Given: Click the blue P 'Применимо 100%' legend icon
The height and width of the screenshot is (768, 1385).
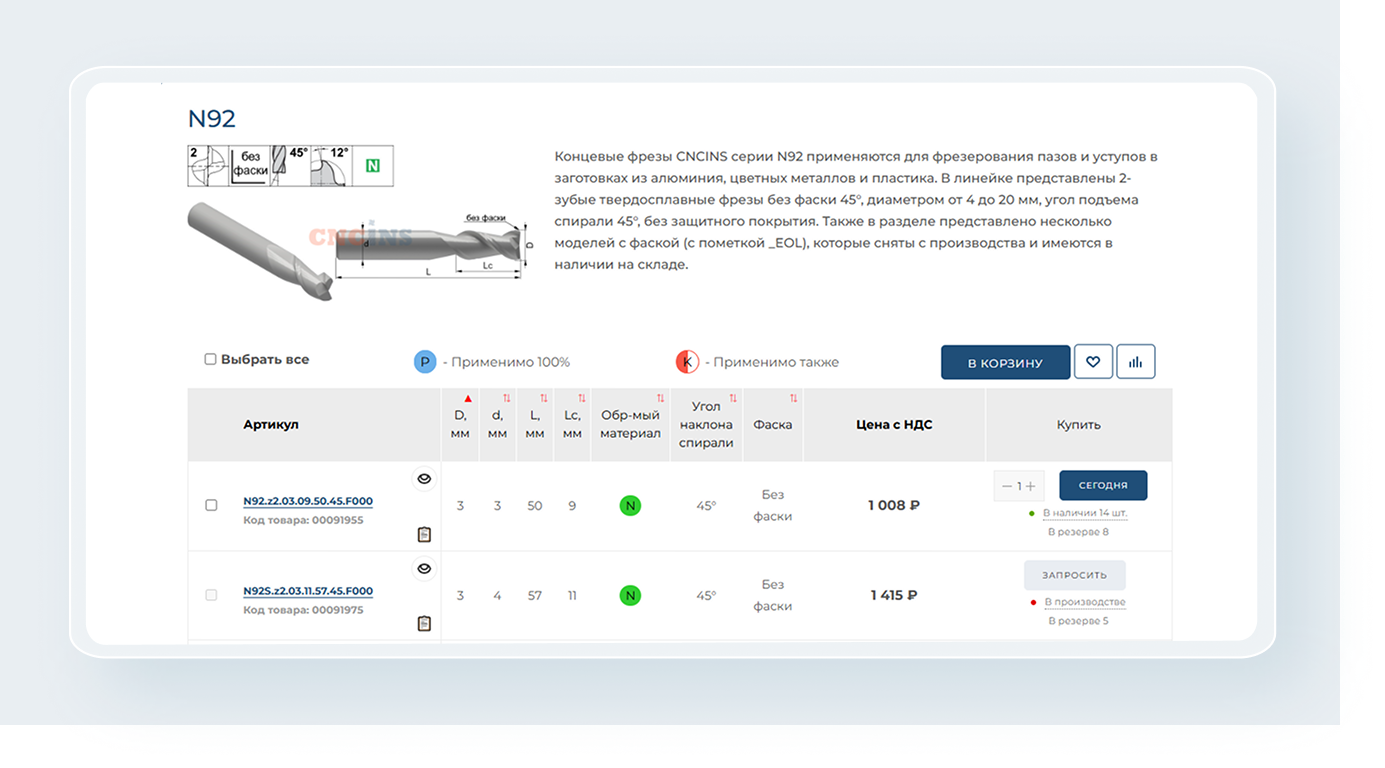Looking at the screenshot, I should click(x=425, y=362).
